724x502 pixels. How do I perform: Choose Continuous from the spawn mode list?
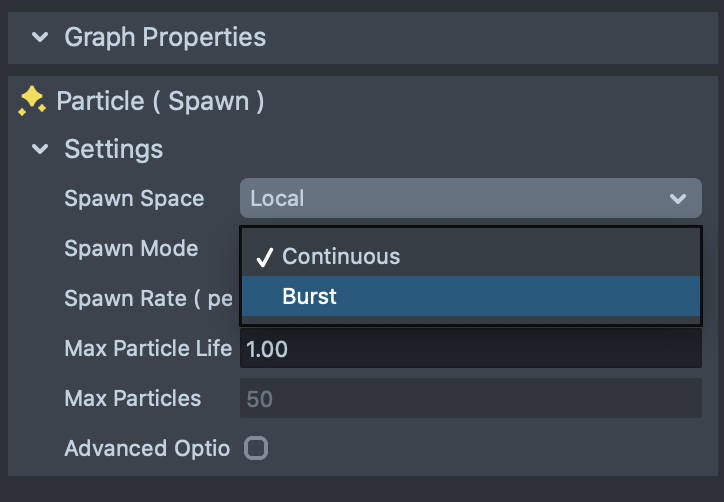pos(341,257)
